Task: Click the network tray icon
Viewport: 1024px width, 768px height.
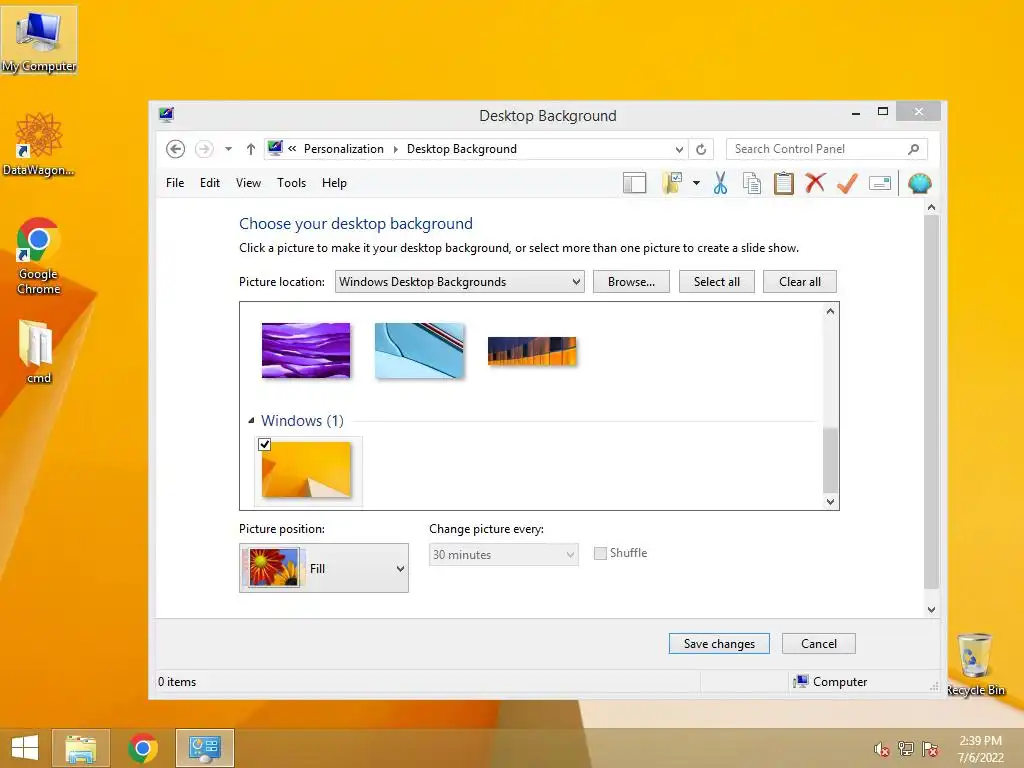Action: click(x=906, y=749)
